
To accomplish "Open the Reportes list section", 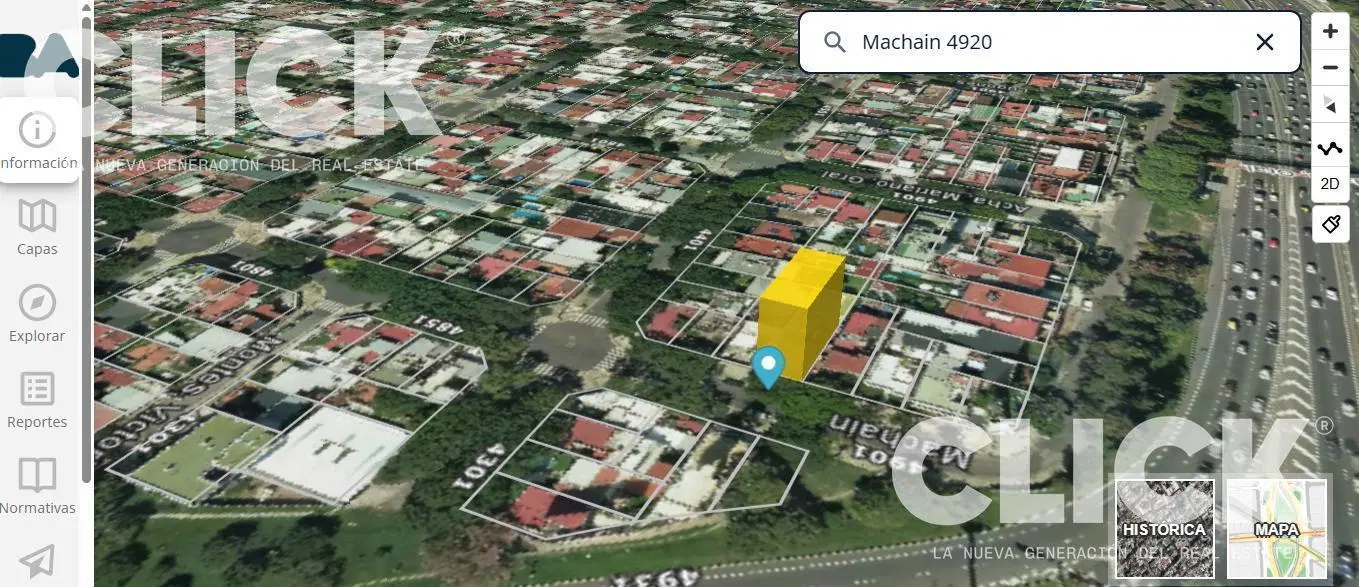I will (x=37, y=400).
